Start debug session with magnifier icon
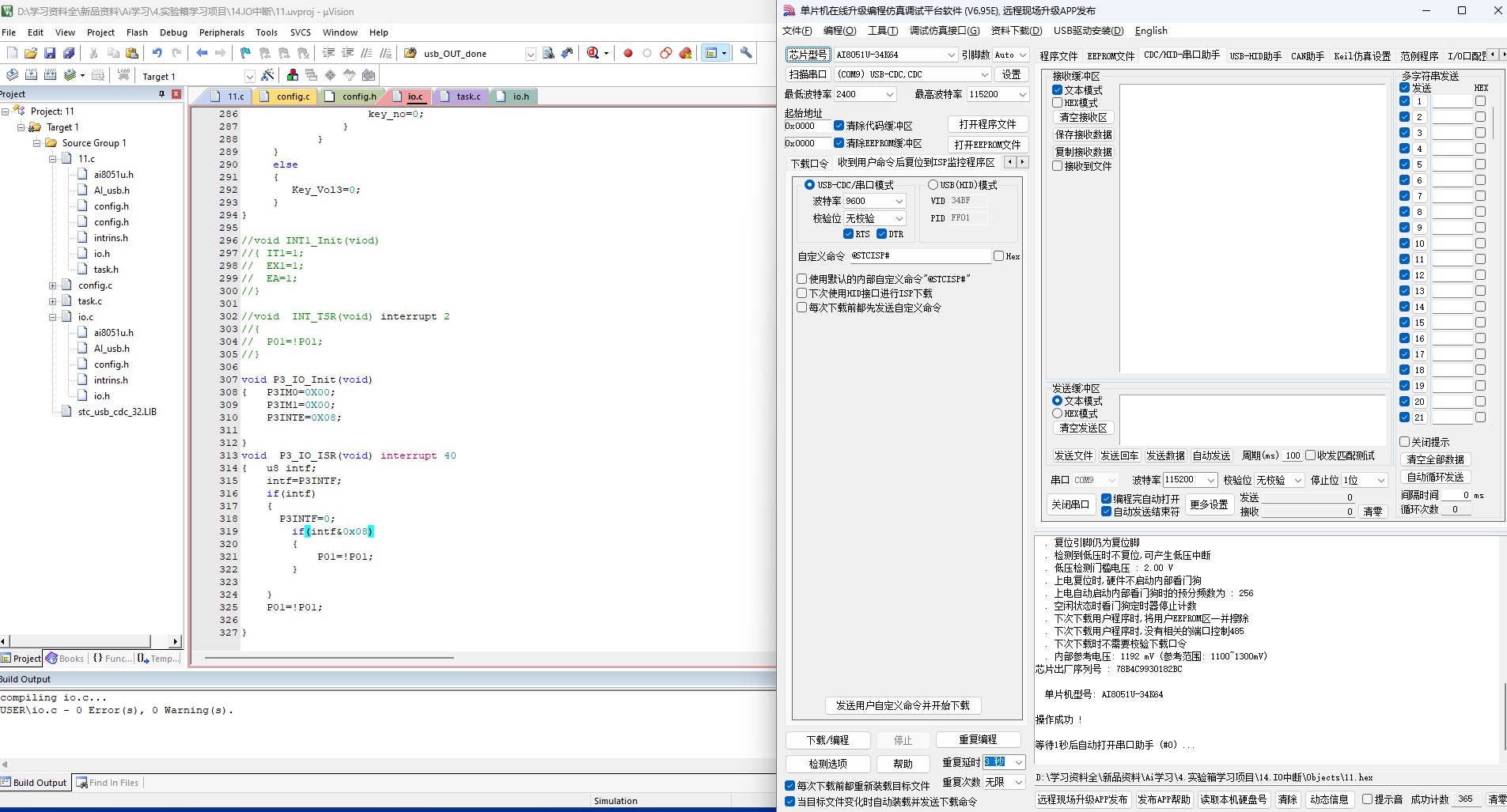This screenshot has width=1507, height=812. [x=593, y=53]
